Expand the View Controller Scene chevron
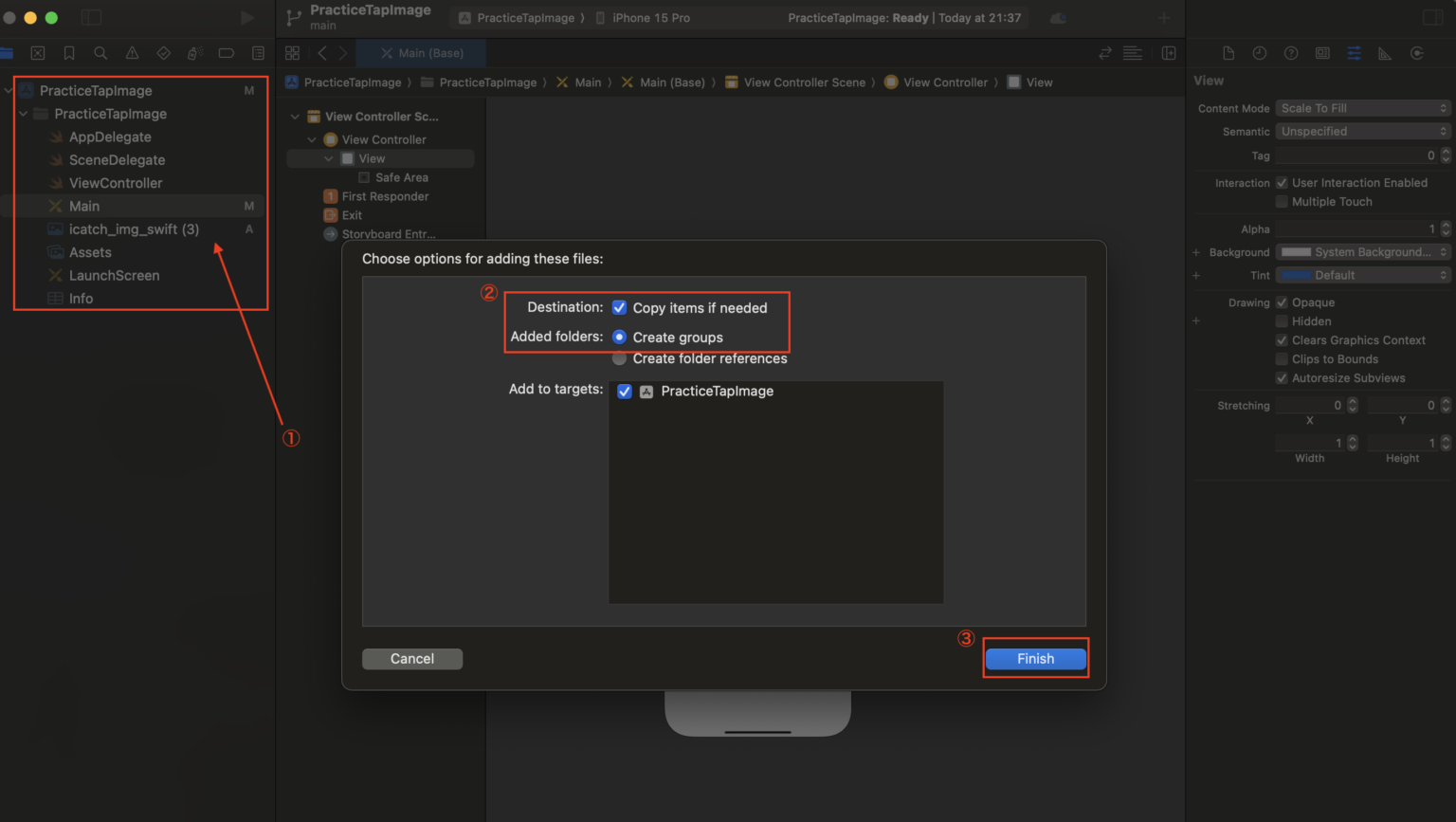Viewport: 1456px width, 822px height. click(294, 116)
